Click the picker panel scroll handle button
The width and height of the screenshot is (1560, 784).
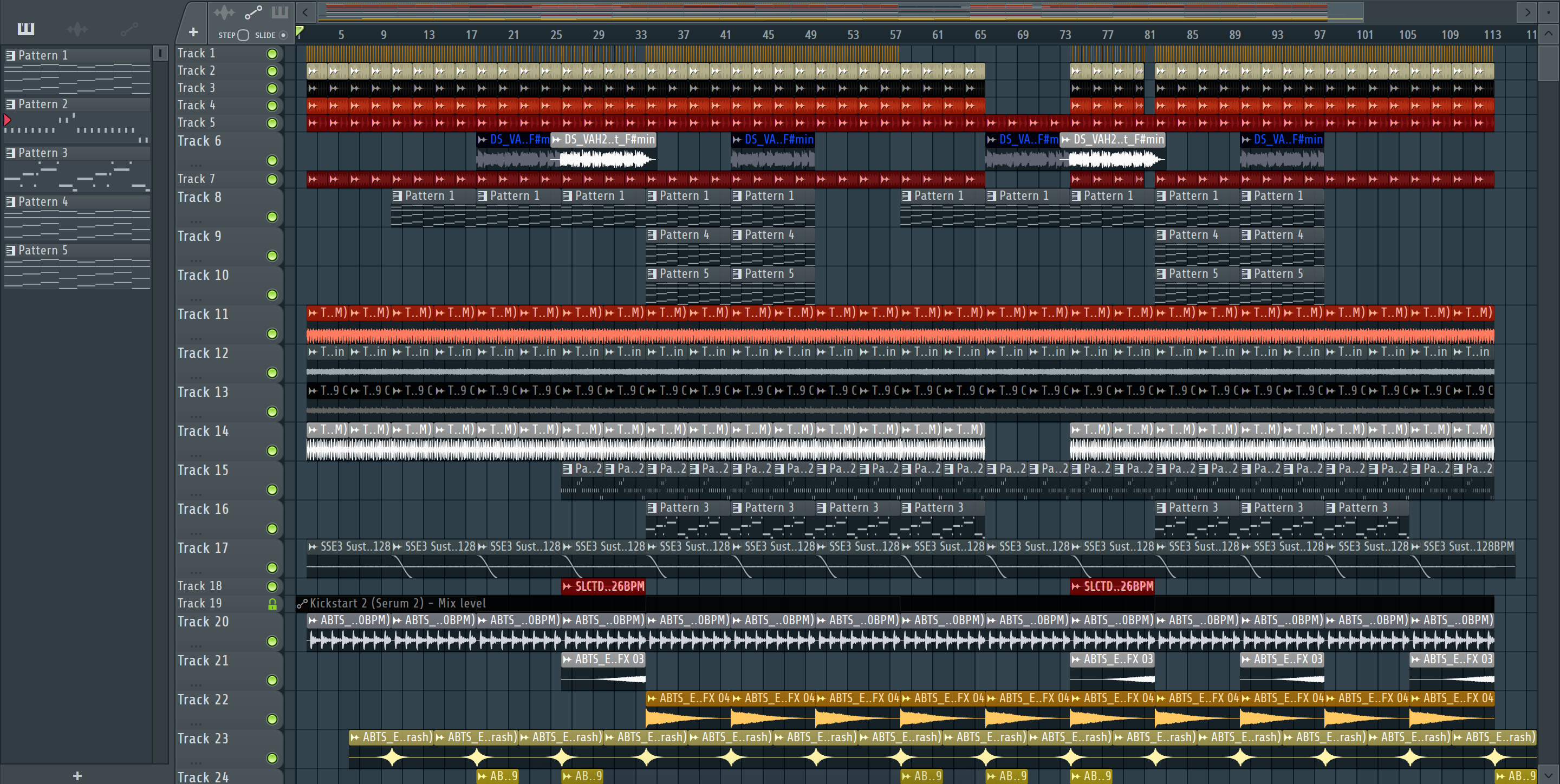(x=160, y=53)
